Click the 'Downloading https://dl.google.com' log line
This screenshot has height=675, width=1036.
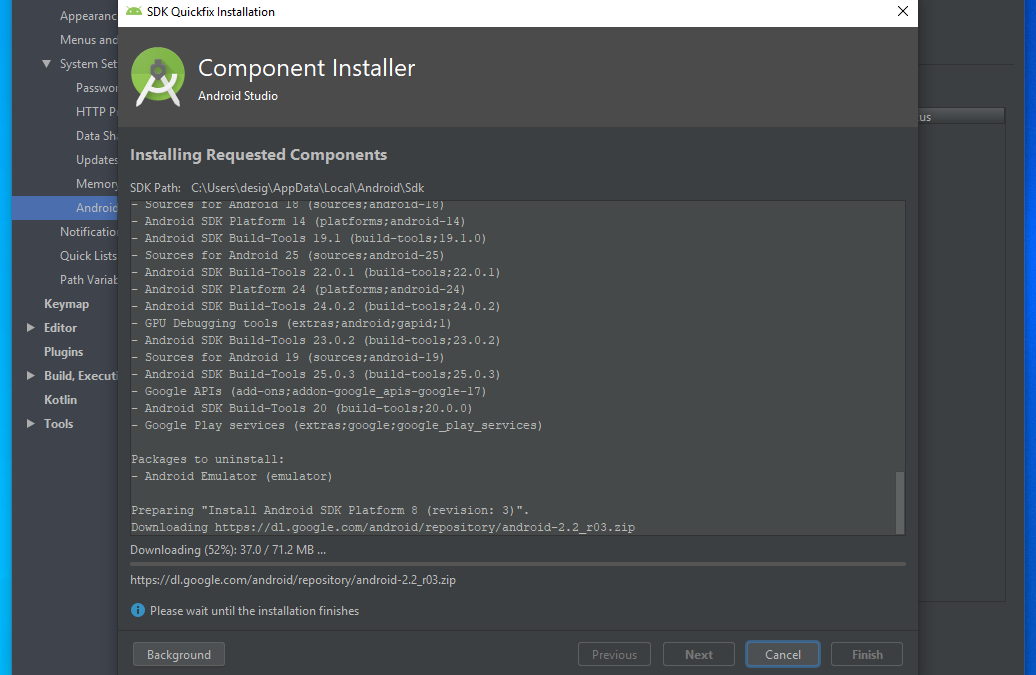[383, 527]
